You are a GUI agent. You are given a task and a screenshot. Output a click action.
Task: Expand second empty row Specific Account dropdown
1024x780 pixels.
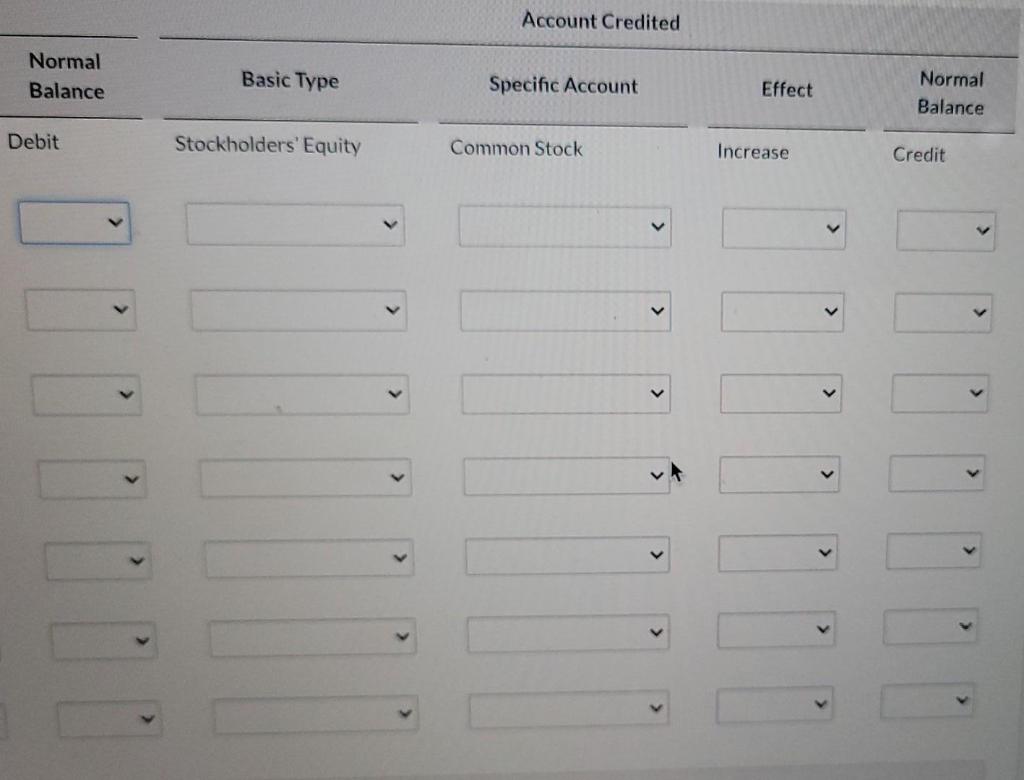click(565, 312)
